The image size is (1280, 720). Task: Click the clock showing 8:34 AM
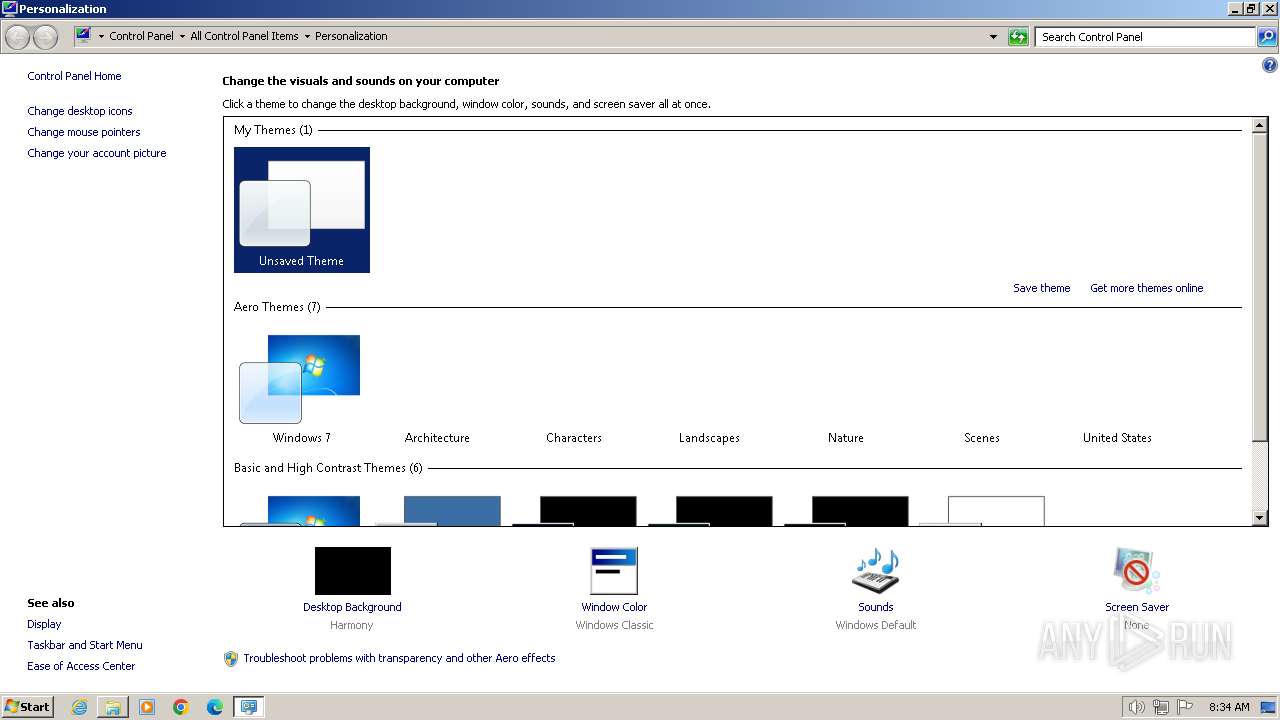[1229, 707]
